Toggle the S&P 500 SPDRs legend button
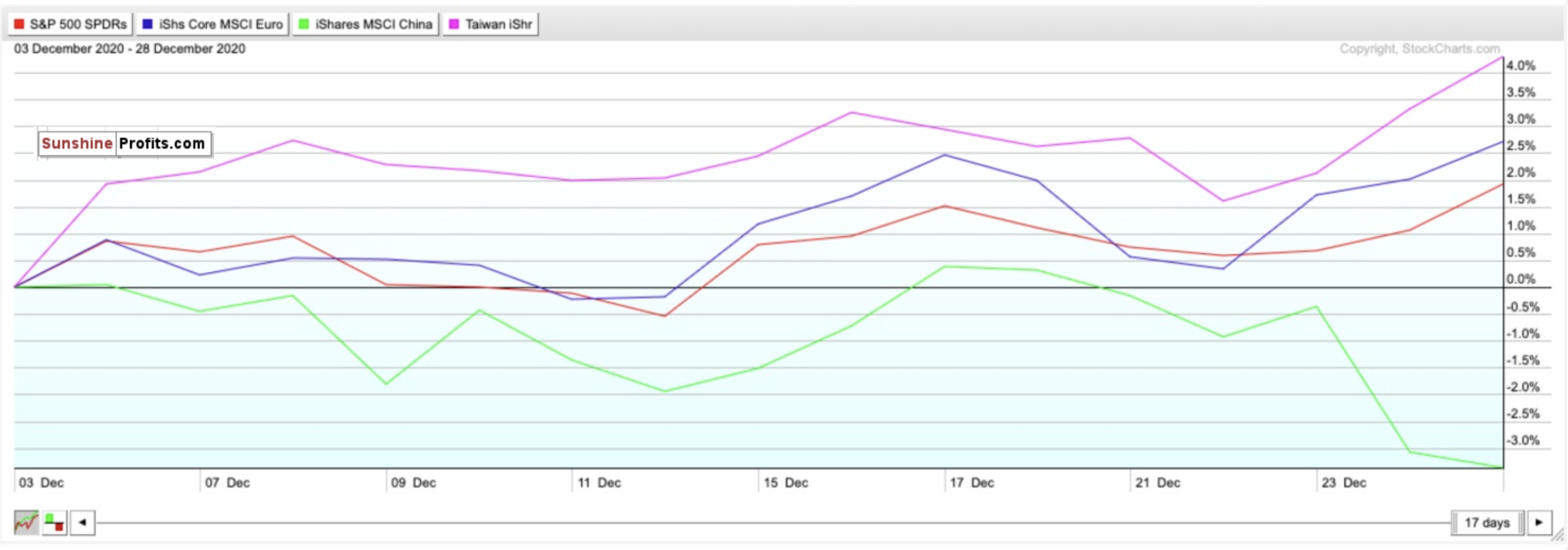Screen dimensions: 1568x550 click(x=70, y=24)
